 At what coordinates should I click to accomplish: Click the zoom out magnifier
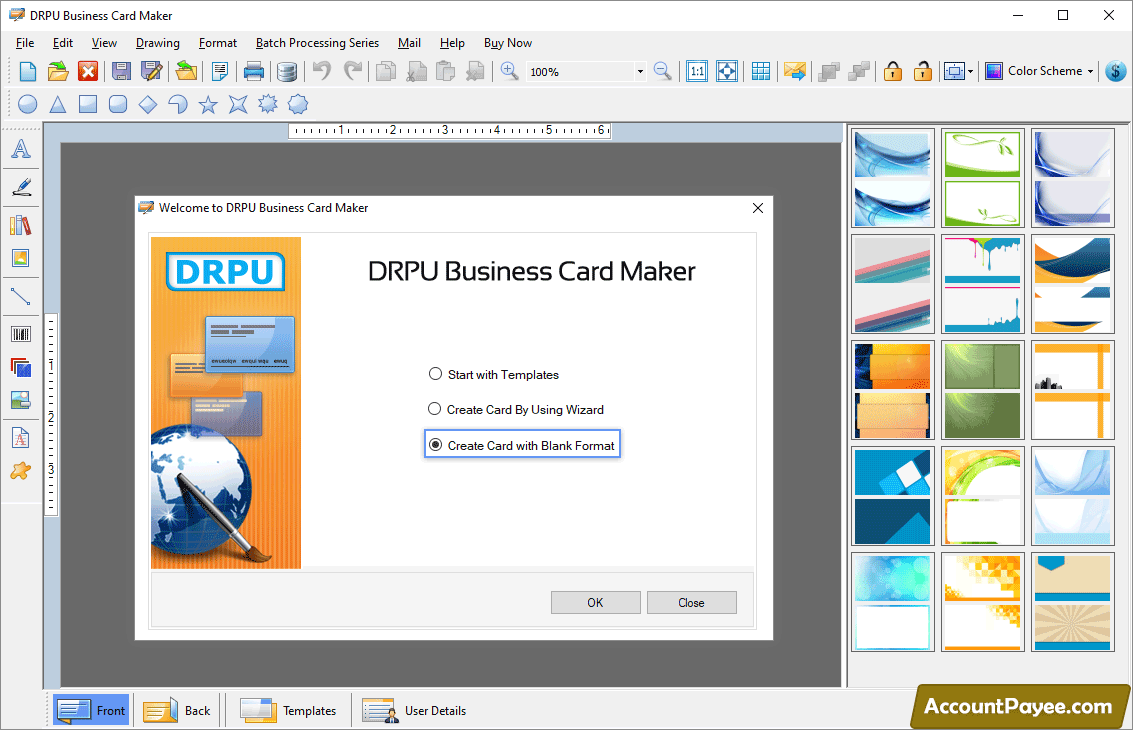[662, 71]
